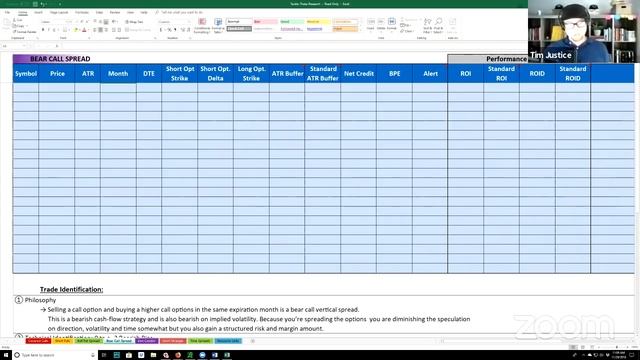Open Format as Table

[218, 25]
